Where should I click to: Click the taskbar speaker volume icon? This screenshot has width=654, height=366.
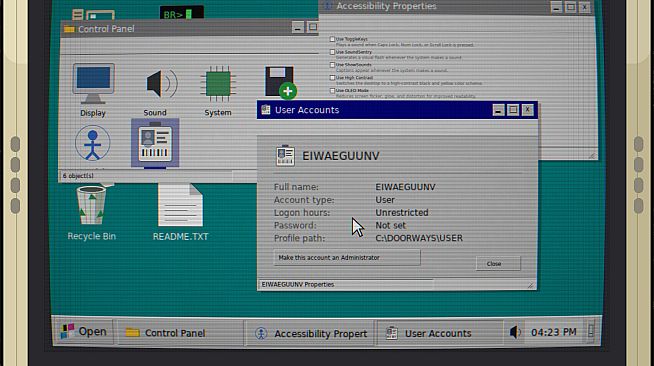coord(515,332)
